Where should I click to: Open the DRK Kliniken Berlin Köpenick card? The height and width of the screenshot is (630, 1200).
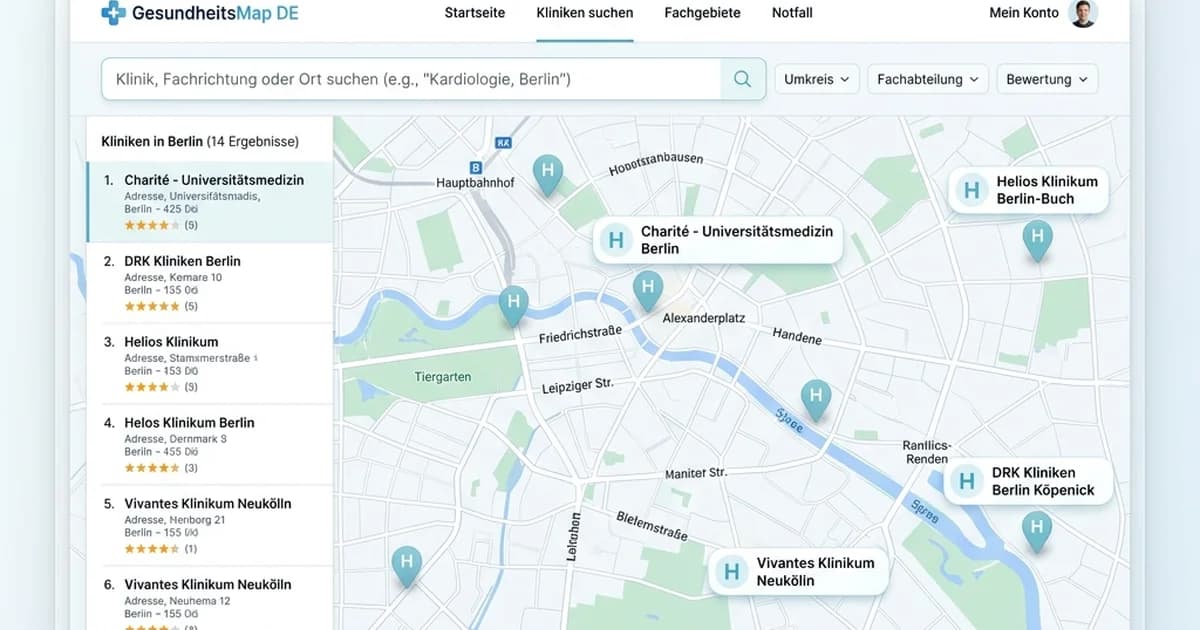1026,481
